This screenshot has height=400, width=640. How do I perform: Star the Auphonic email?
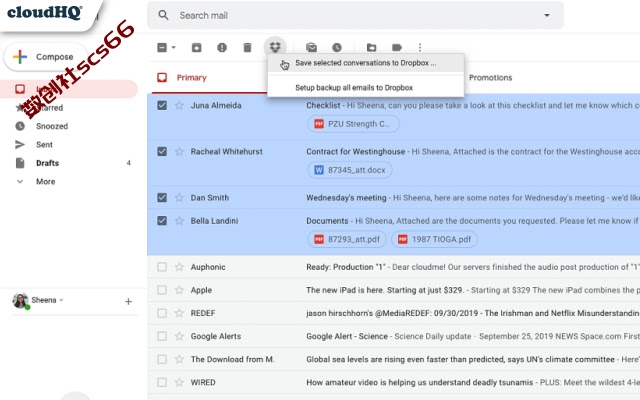coord(179,267)
